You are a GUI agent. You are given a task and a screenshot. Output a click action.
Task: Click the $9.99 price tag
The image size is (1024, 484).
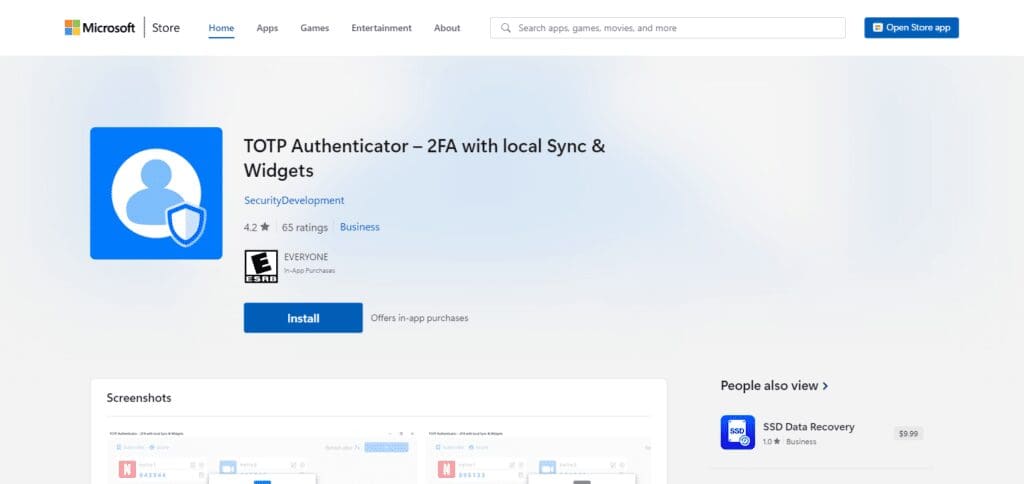(908, 433)
